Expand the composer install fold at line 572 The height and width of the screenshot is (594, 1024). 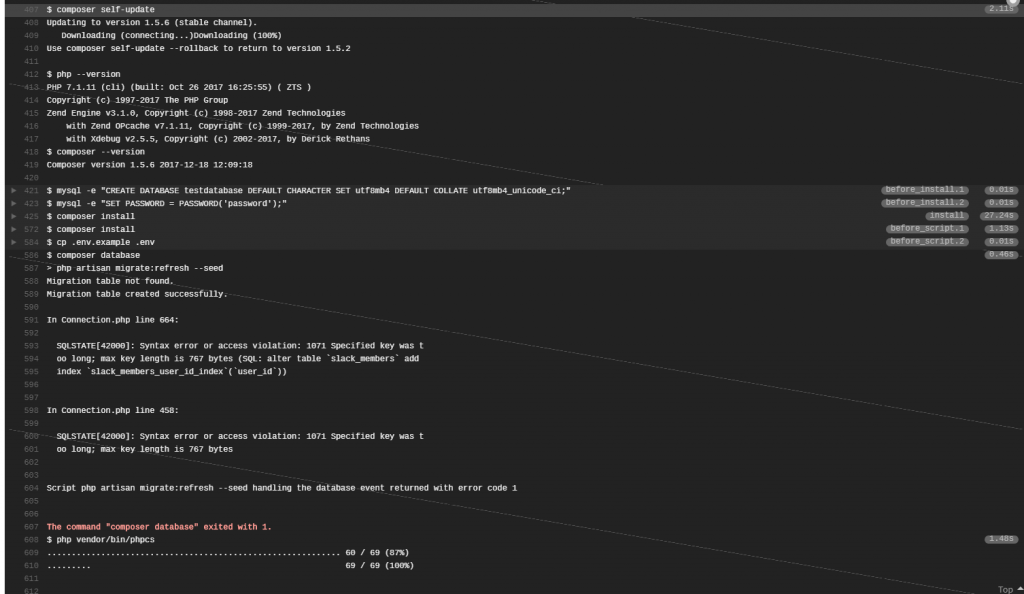14,229
